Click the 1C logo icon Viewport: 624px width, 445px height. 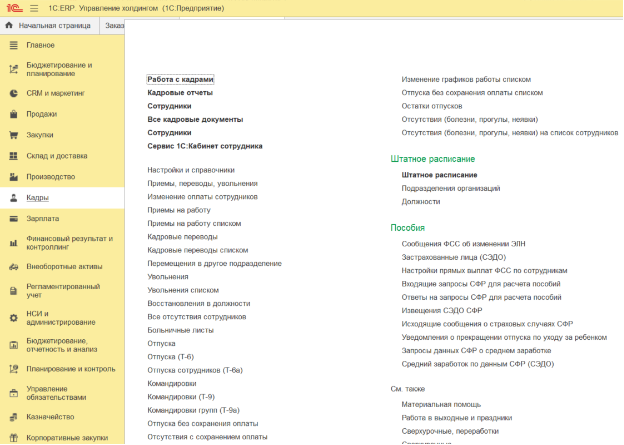14,8
